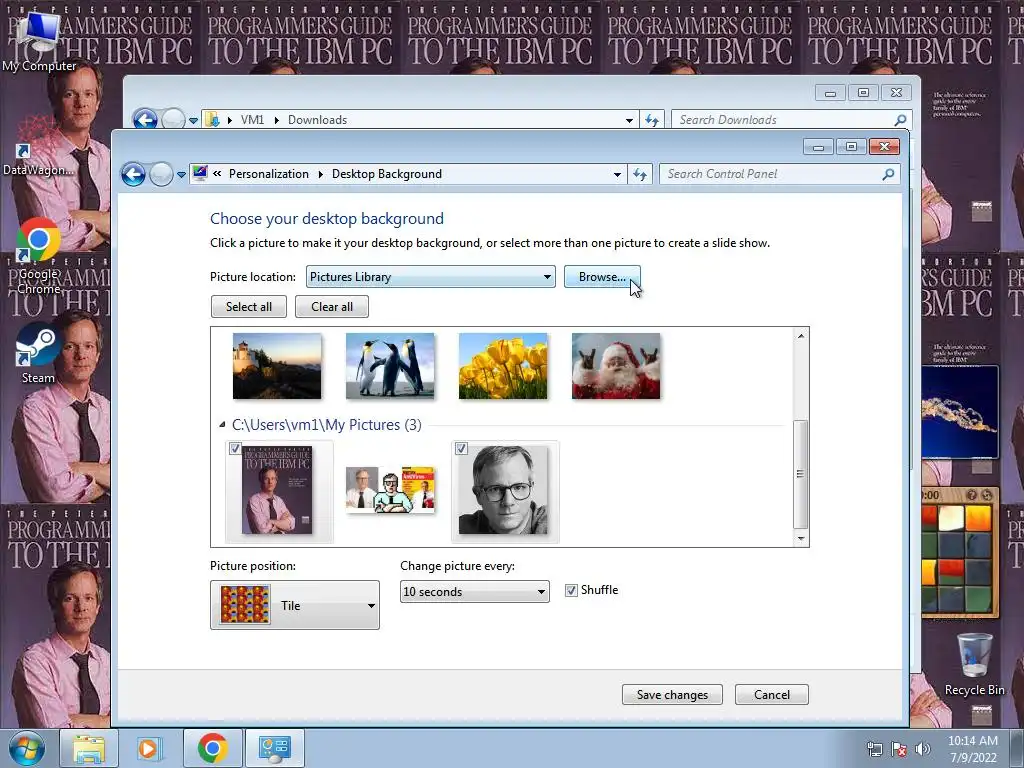Collapse the My Pictures group
1024x768 pixels.
[222, 425]
